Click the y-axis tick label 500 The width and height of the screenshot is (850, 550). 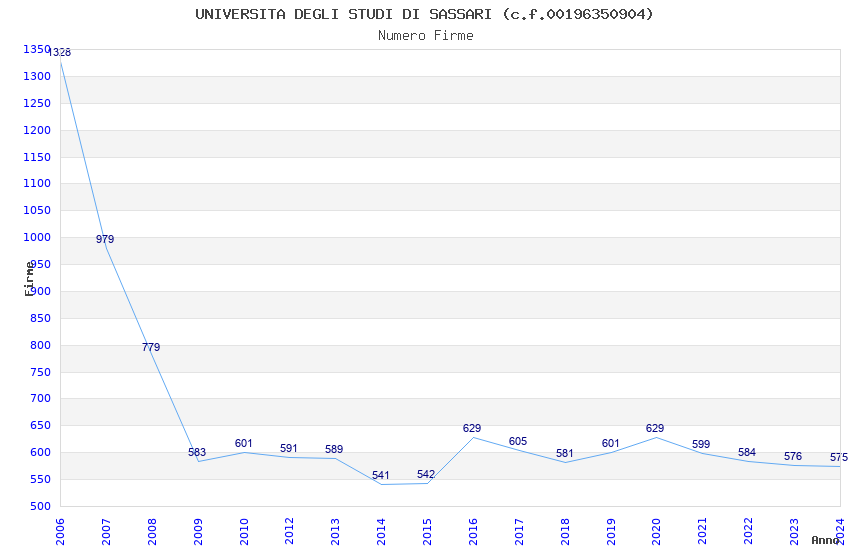(40, 507)
